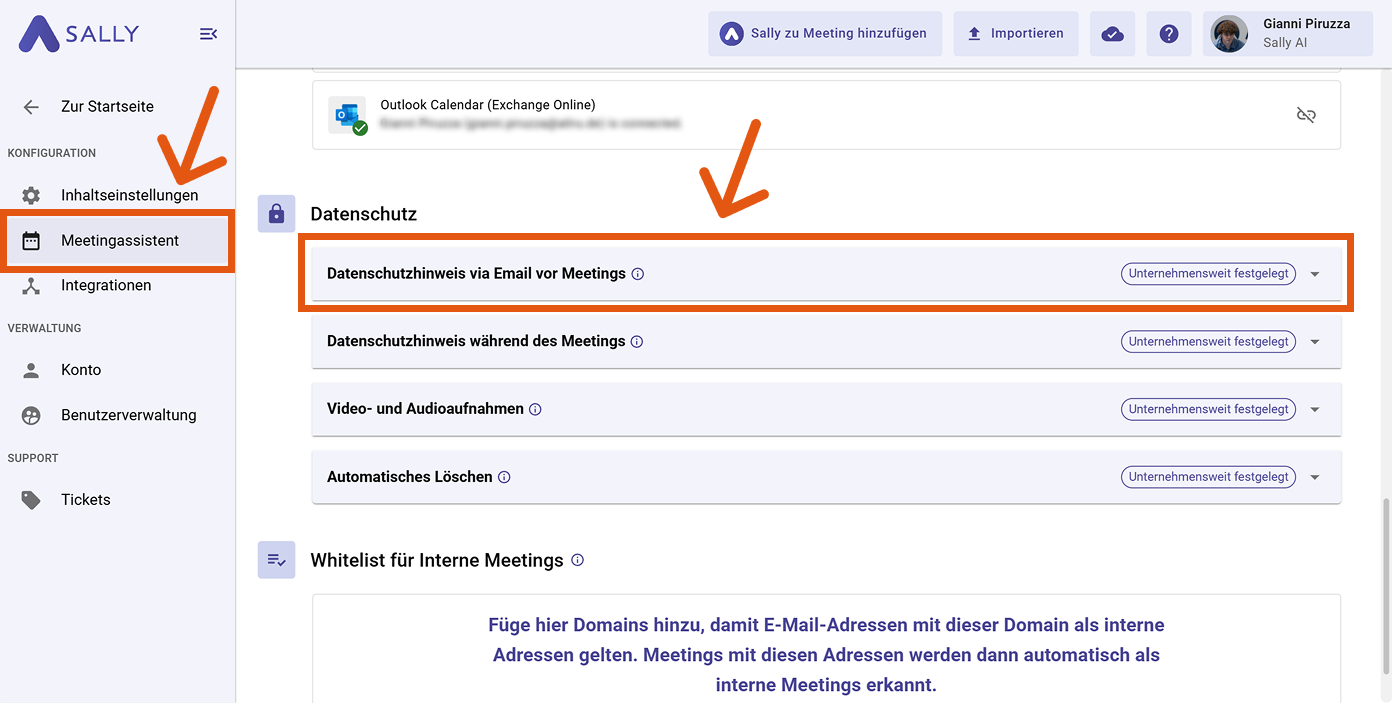The height and width of the screenshot is (703, 1392).
Task: Go to Benutzerverwaltung page
Action: [x=128, y=415]
